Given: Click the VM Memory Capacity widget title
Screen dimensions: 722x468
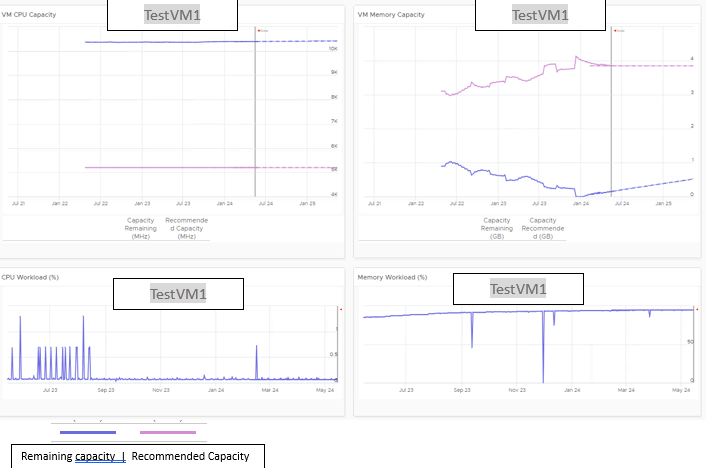Looking at the screenshot, I should pos(391,15).
